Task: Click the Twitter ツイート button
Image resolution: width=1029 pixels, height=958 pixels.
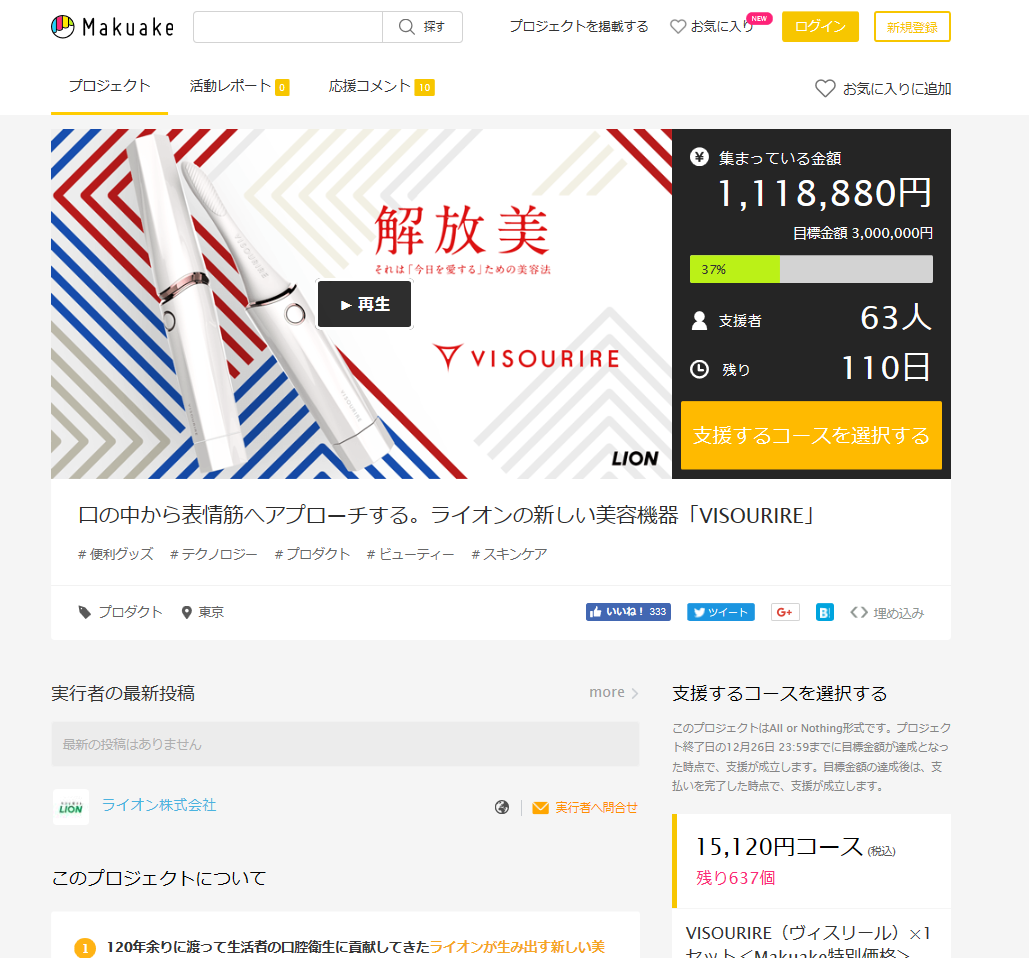Action: point(721,612)
